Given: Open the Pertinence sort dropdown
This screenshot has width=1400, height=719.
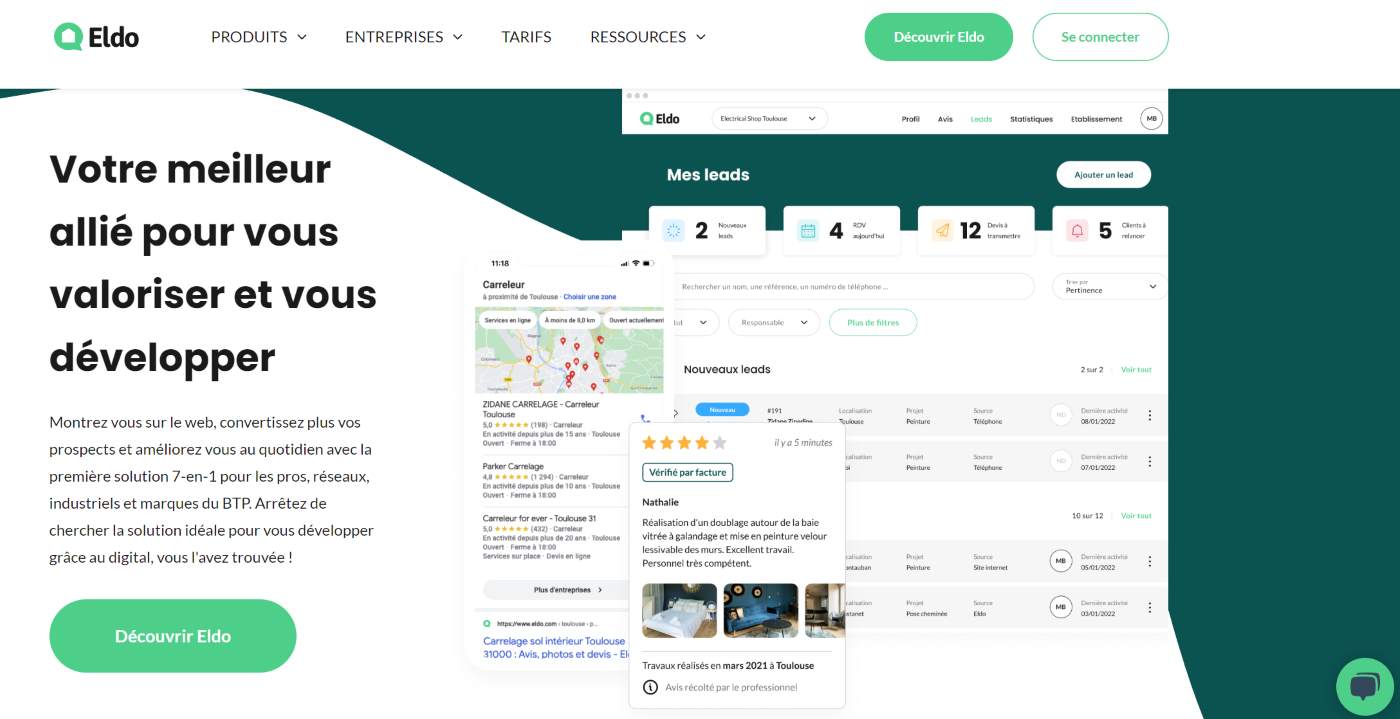Looking at the screenshot, I should click(x=1109, y=287).
